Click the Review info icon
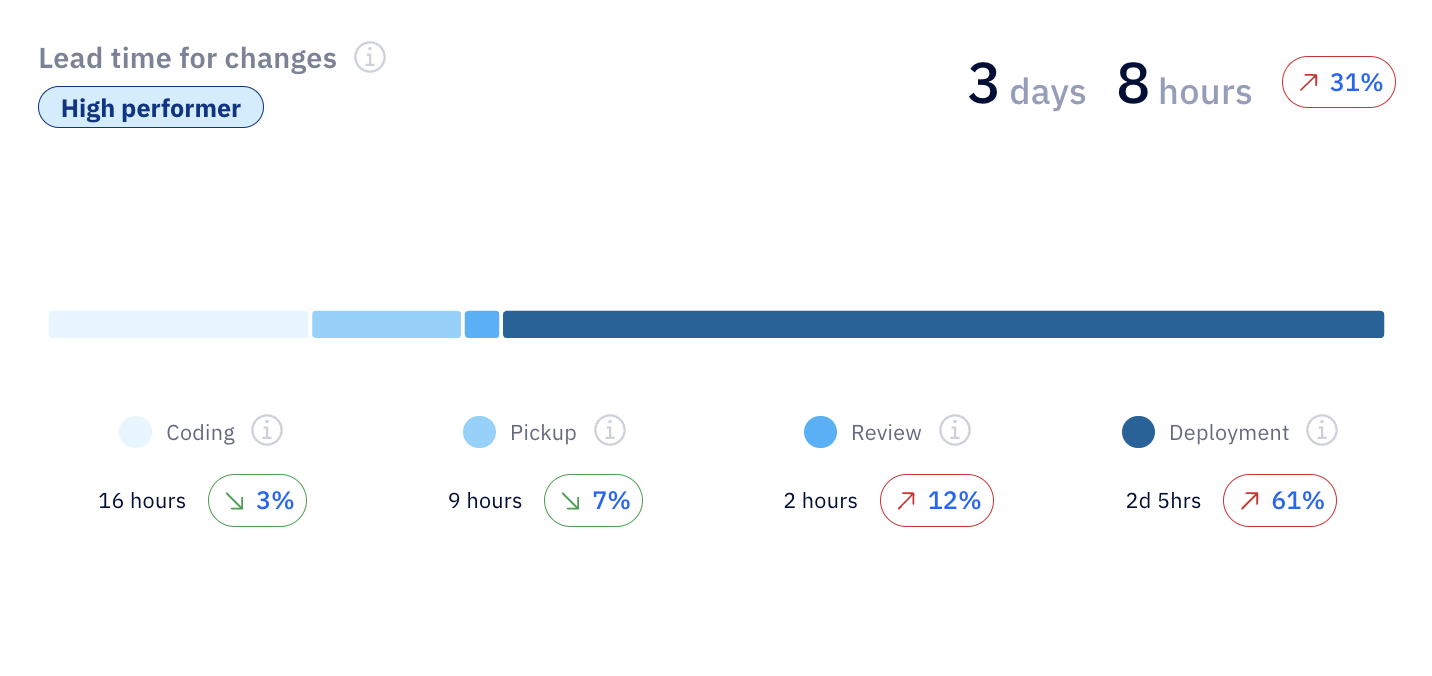This screenshot has height=676, width=1432. [955, 431]
